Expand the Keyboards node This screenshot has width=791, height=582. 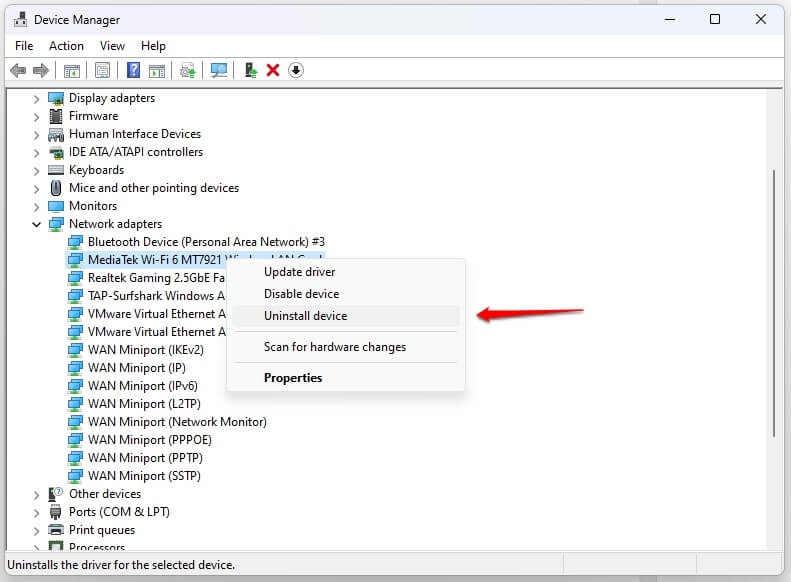pos(36,171)
